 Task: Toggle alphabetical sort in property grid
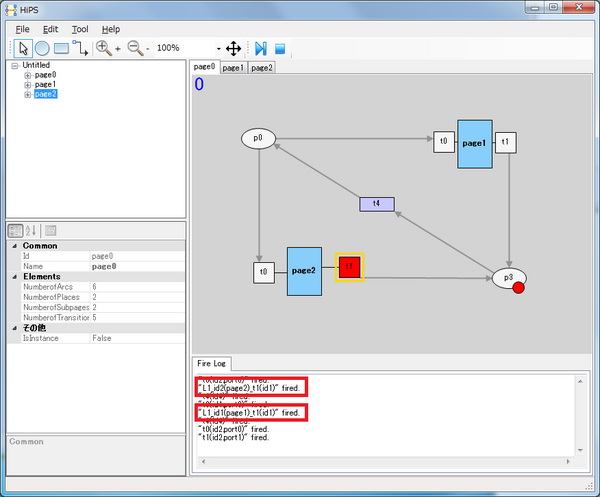31,231
